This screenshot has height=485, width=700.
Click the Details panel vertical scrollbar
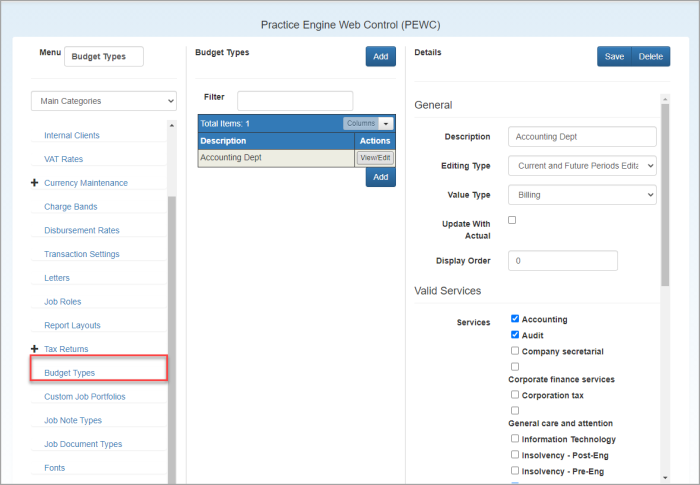tap(665, 200)
